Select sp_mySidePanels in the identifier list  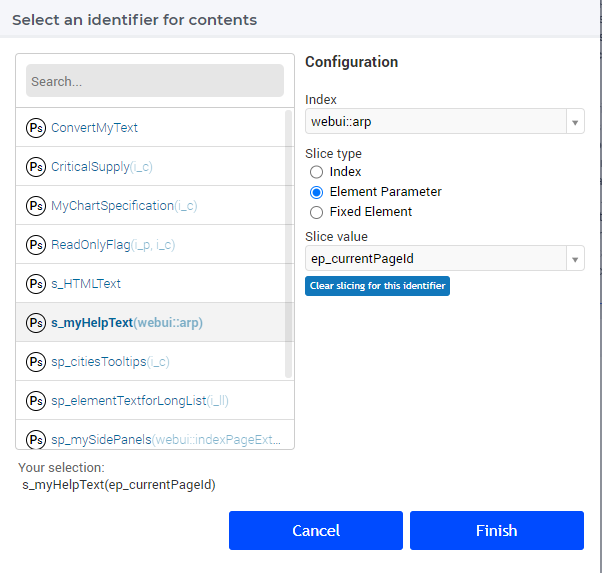click(x=155, y=437)
